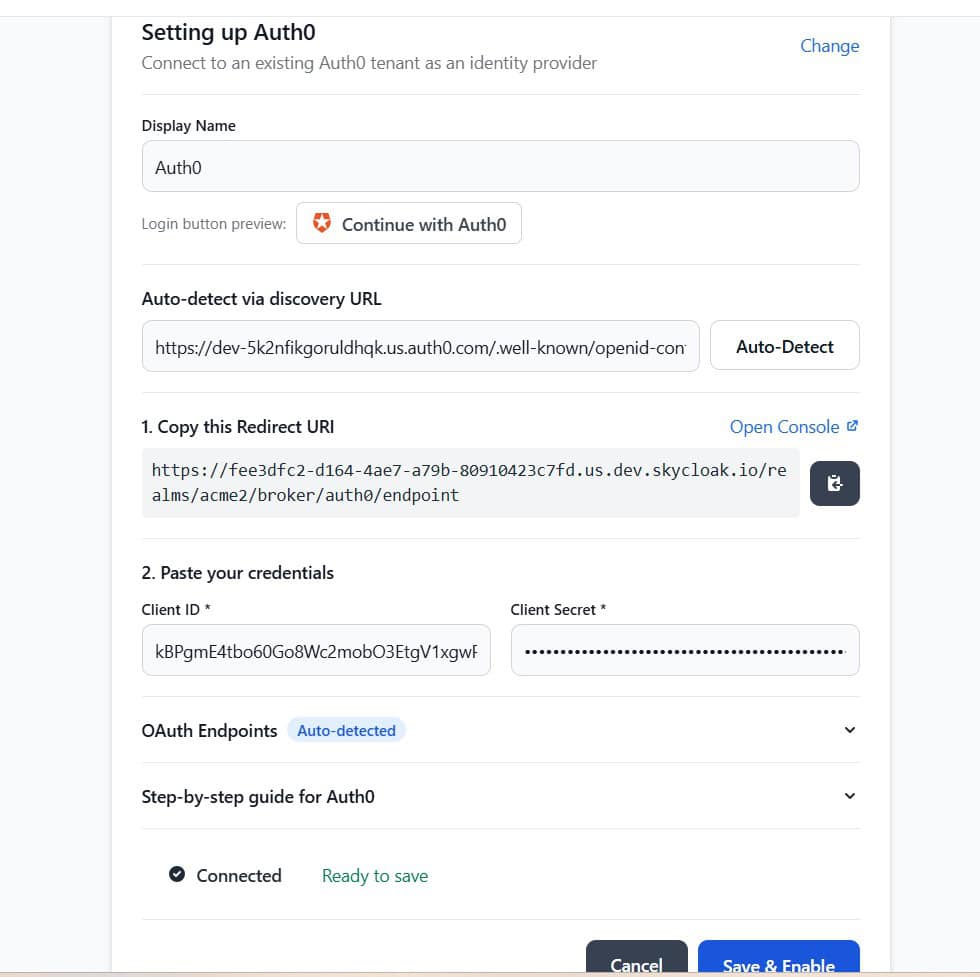Click into the discovery URL field

click(420, 347)
